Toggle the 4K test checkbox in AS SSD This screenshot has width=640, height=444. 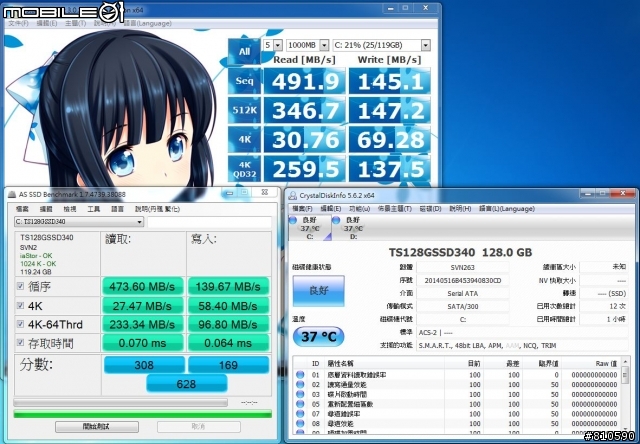click(x=20, y=305)
